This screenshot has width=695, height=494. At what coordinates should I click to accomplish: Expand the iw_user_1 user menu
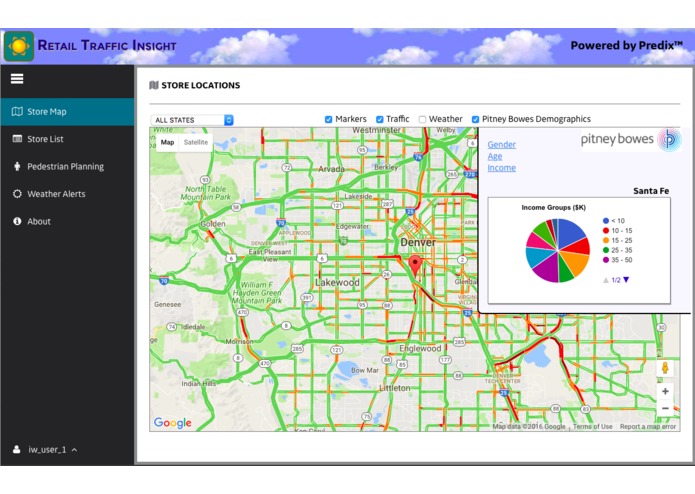click(47, 449)
